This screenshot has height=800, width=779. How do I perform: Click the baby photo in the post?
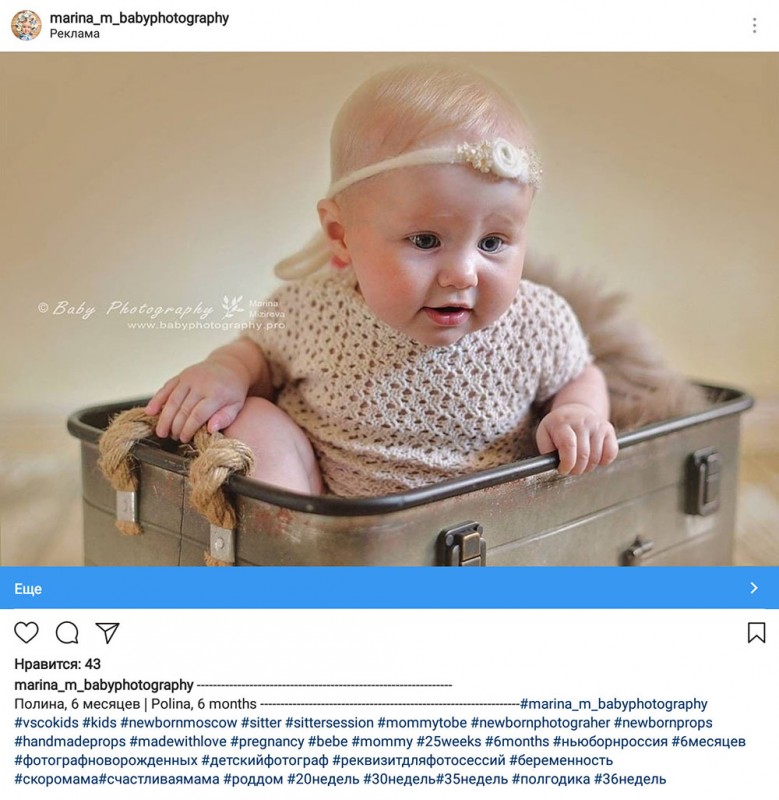pyautogui.click(x=389, y=309)
